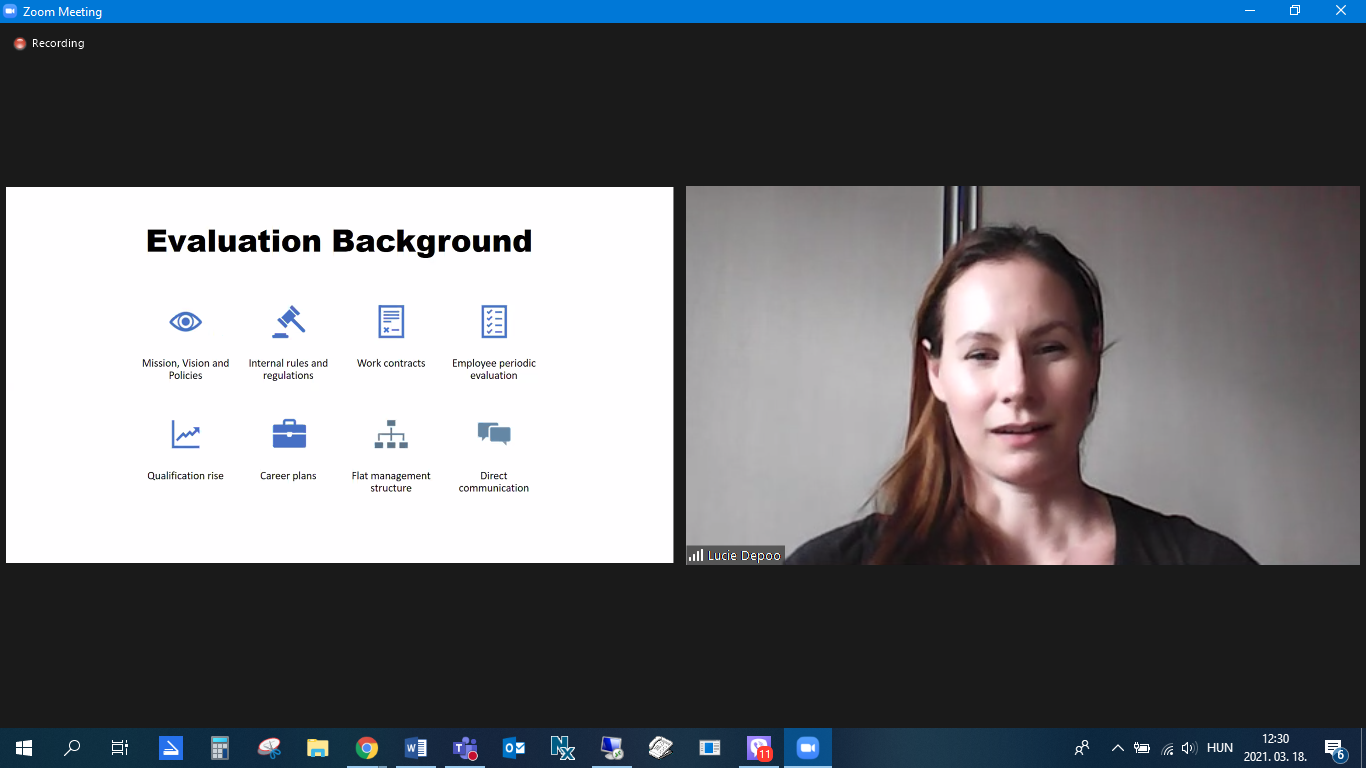Open the Action Center with 6 notifications
This screenshot has width=1366, height=768.
1334,748
